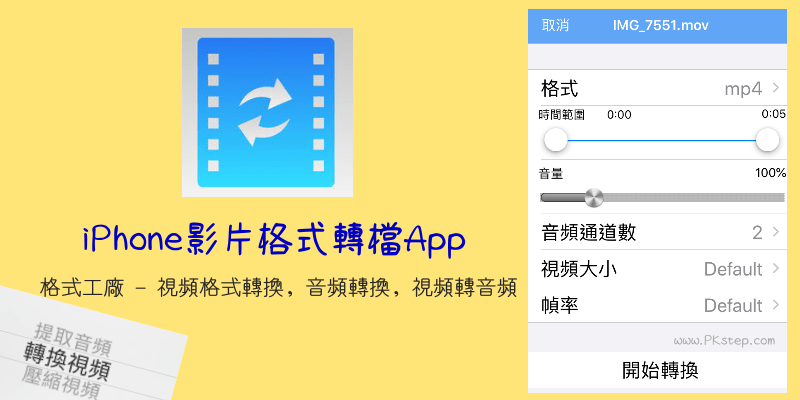Click the chevron in the 幀率 row

[x=776, y=305]
